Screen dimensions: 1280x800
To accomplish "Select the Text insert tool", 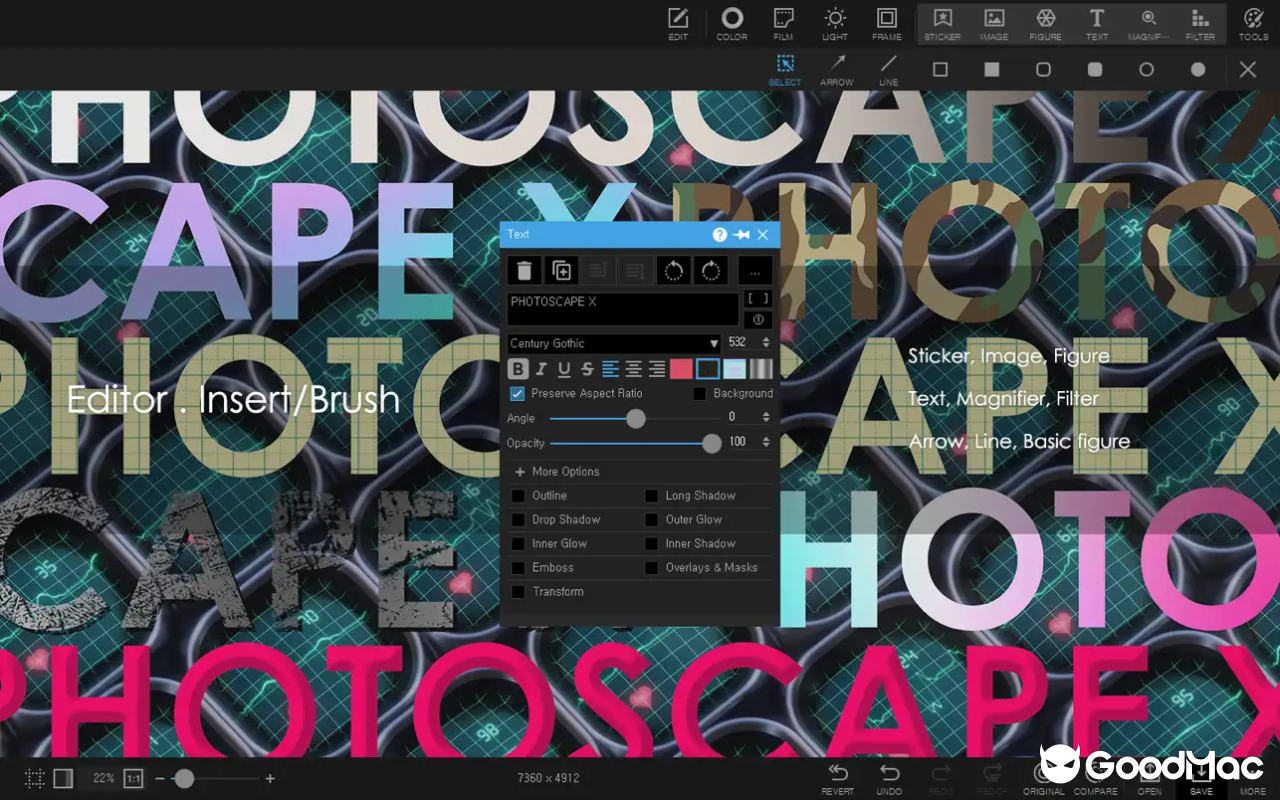I will pyautogui.click(x=1097, y=24).
